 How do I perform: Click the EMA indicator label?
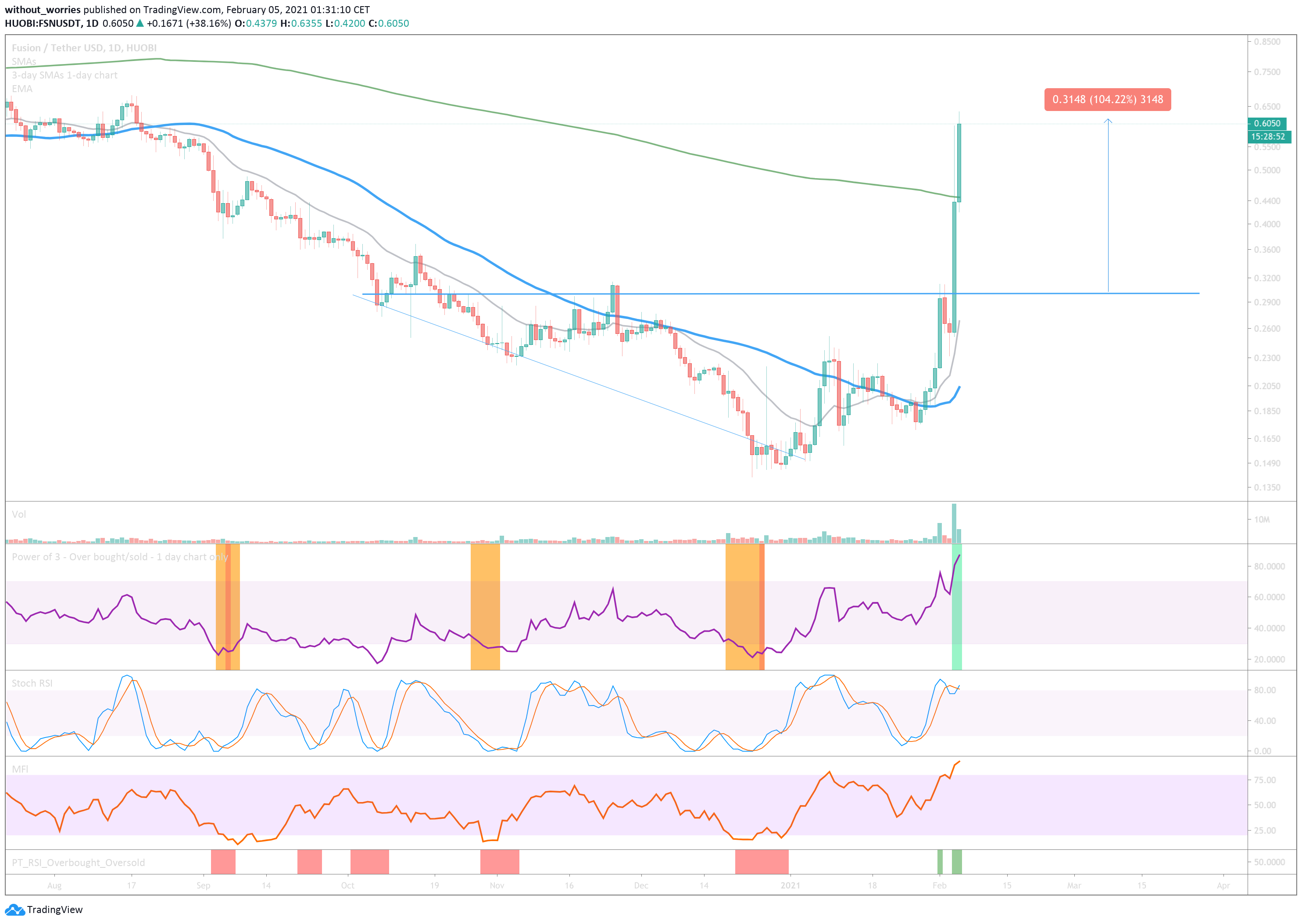pos(22,89)
